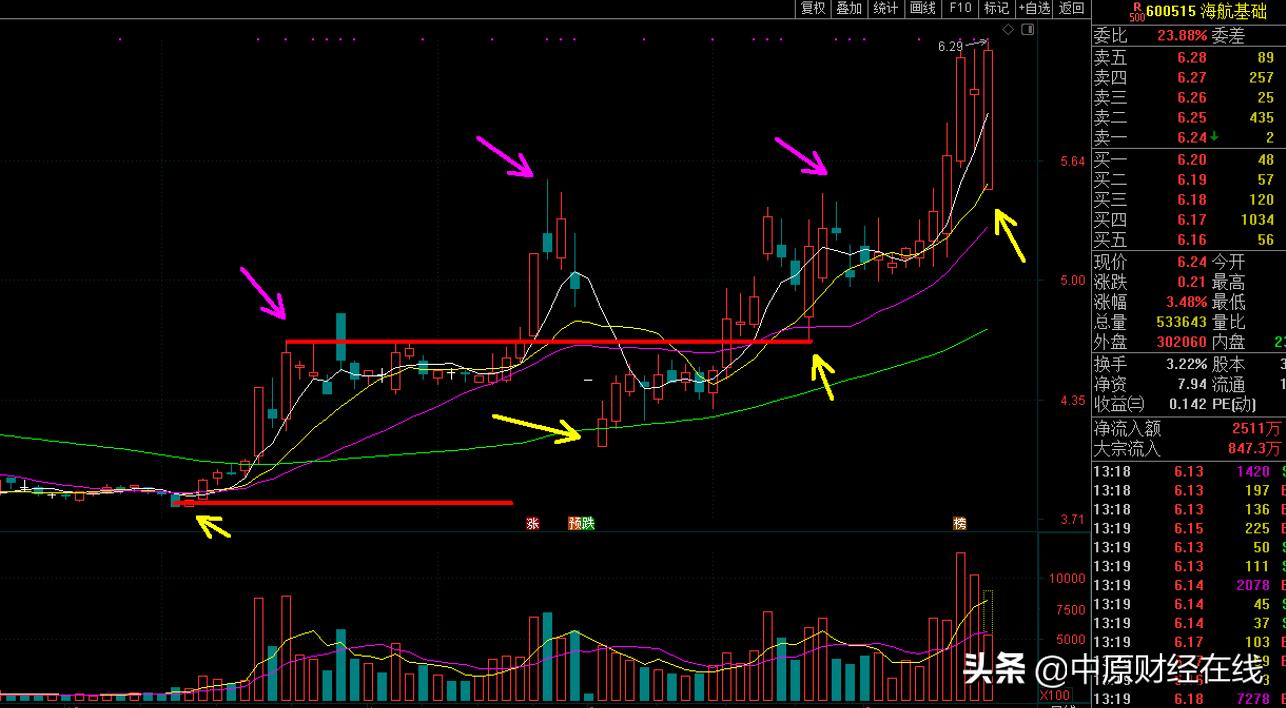The height and width of the screenshot is (708, 1286).
Task: Click the 跌 marker under the chart
Action: 588,523
